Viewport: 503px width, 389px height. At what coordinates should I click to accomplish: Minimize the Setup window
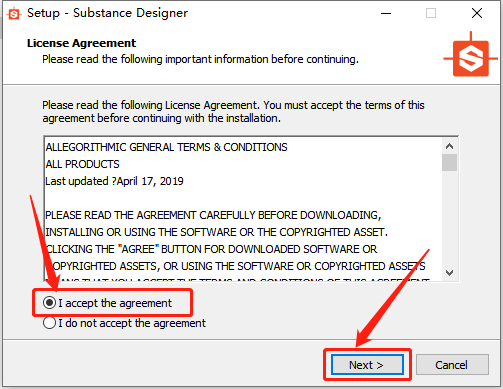click(386, 13)
